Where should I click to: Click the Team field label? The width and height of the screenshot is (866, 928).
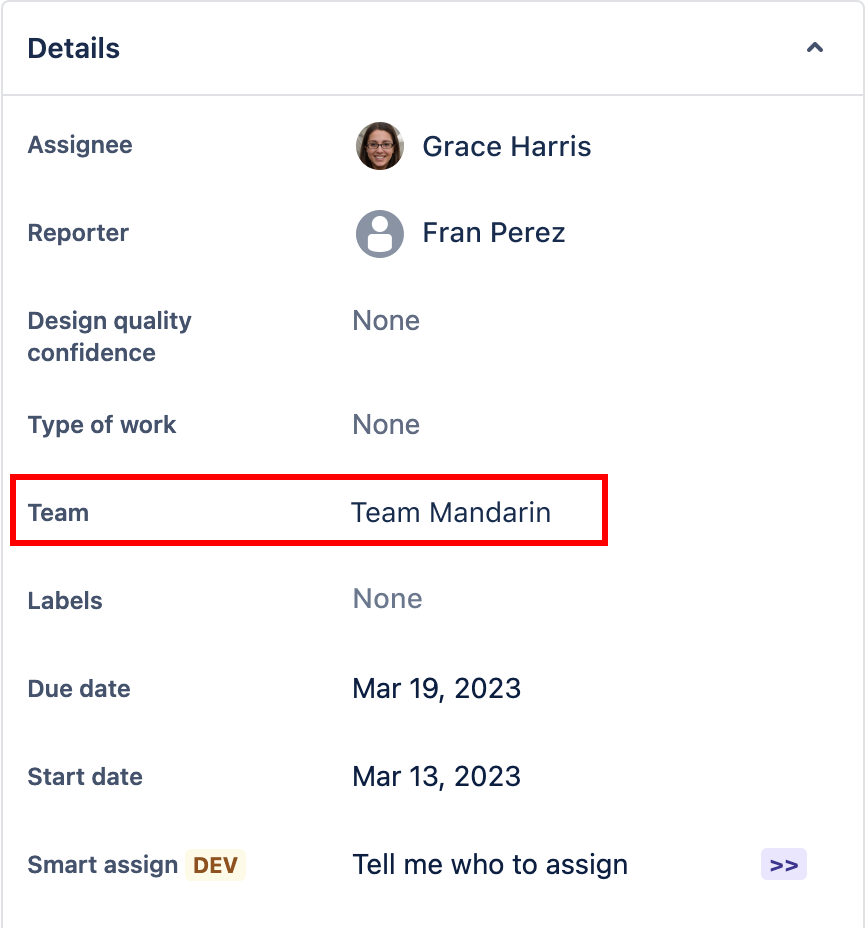click(x=58, y=513)
